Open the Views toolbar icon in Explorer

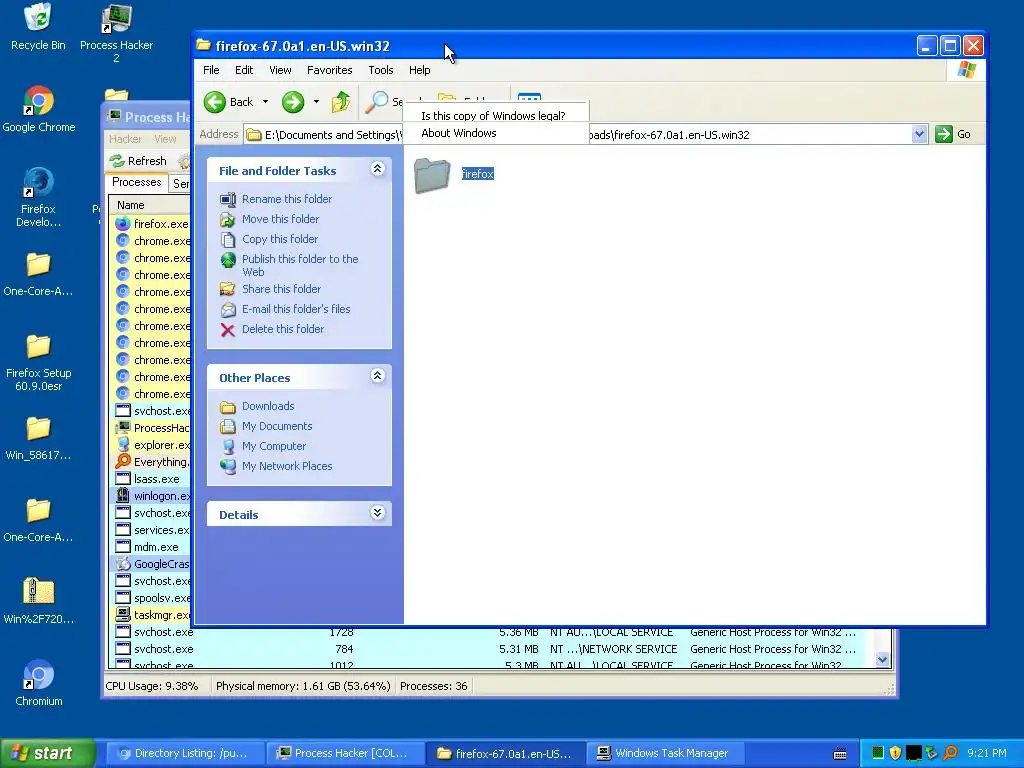(x=529, y=97)
